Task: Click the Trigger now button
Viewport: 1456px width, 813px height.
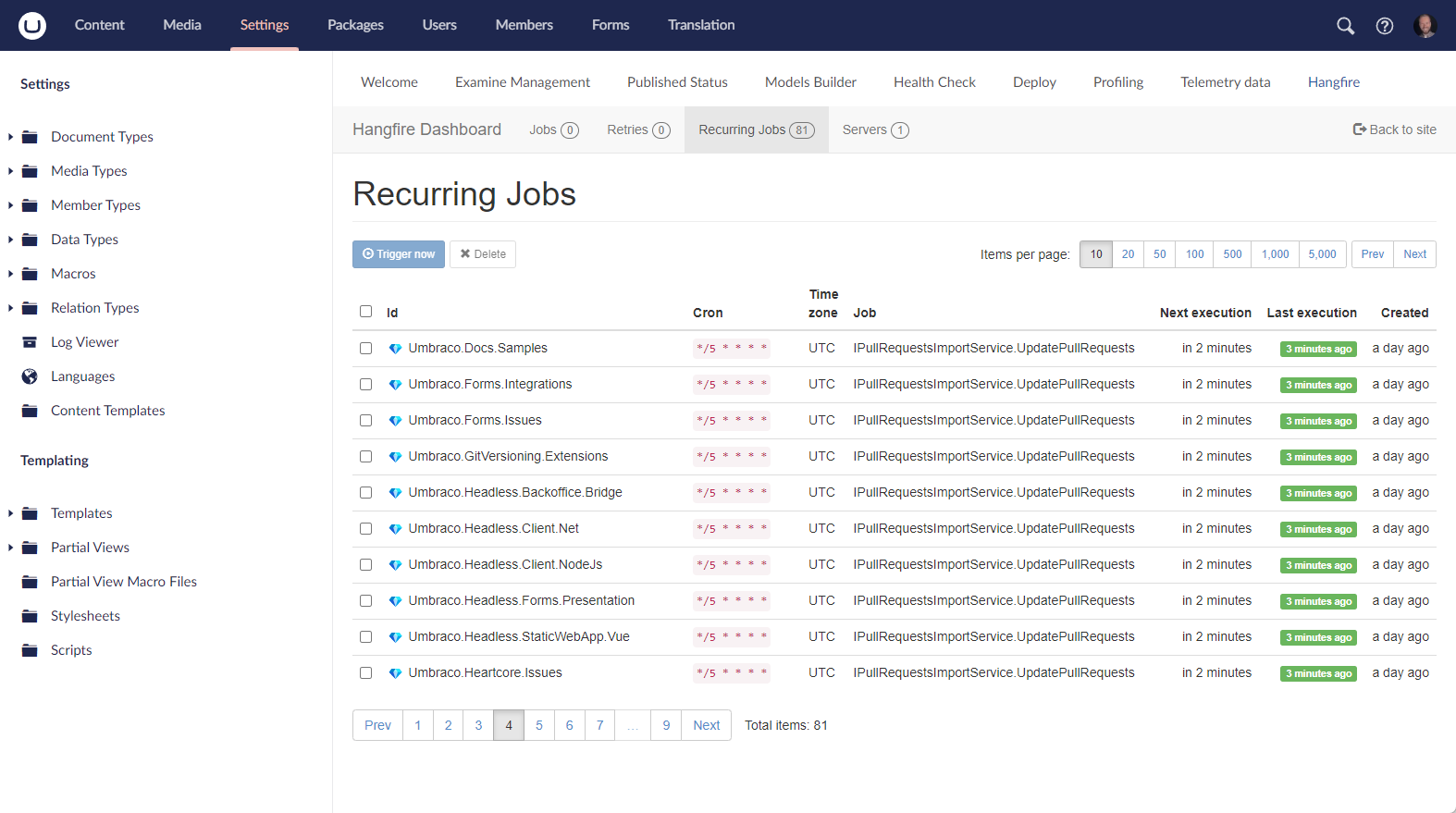Action: click(x=399, y=254)
